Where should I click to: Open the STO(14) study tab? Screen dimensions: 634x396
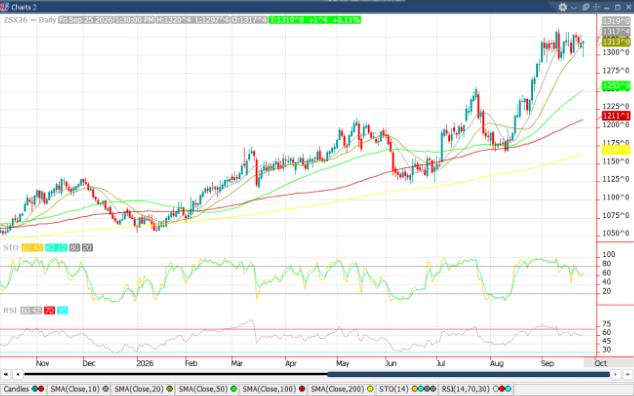407,389
